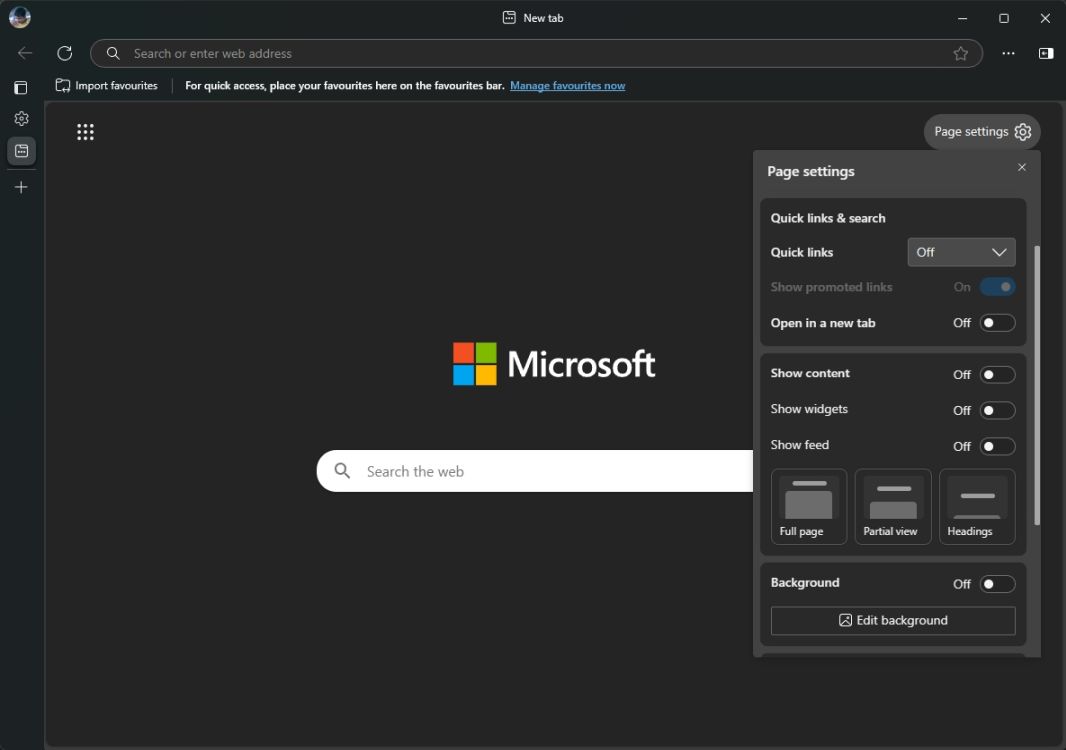
Task: Select the Headings feed layout option
Action: coord(976,506)
